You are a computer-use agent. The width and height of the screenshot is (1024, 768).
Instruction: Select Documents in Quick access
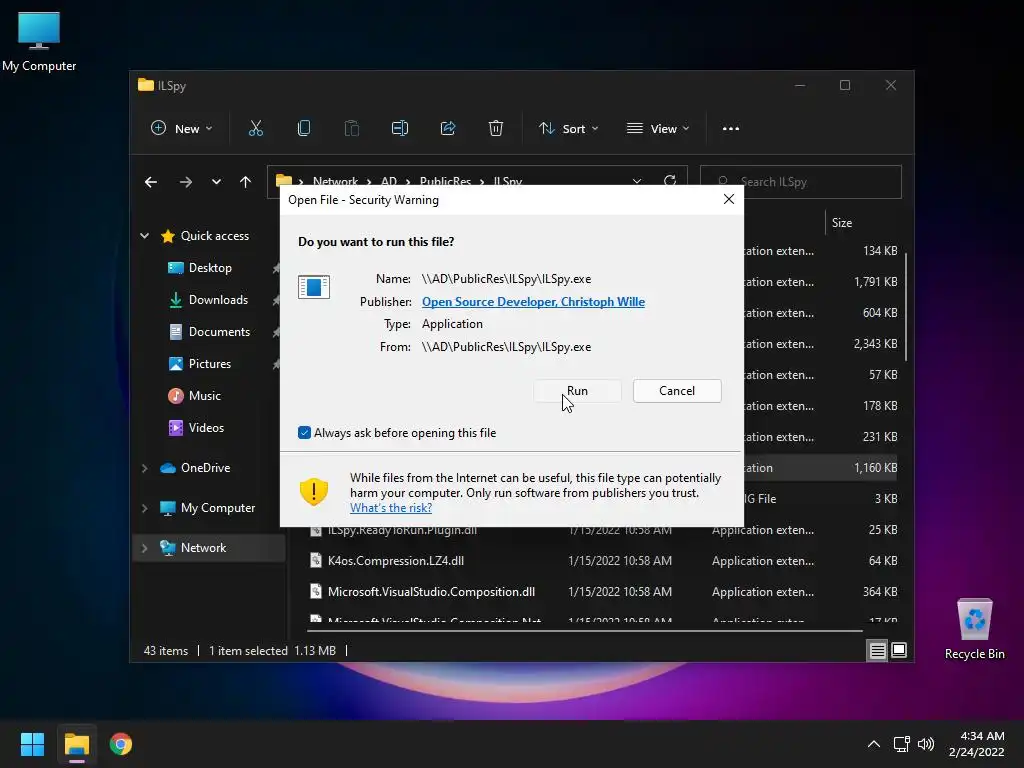coord(219,332)
